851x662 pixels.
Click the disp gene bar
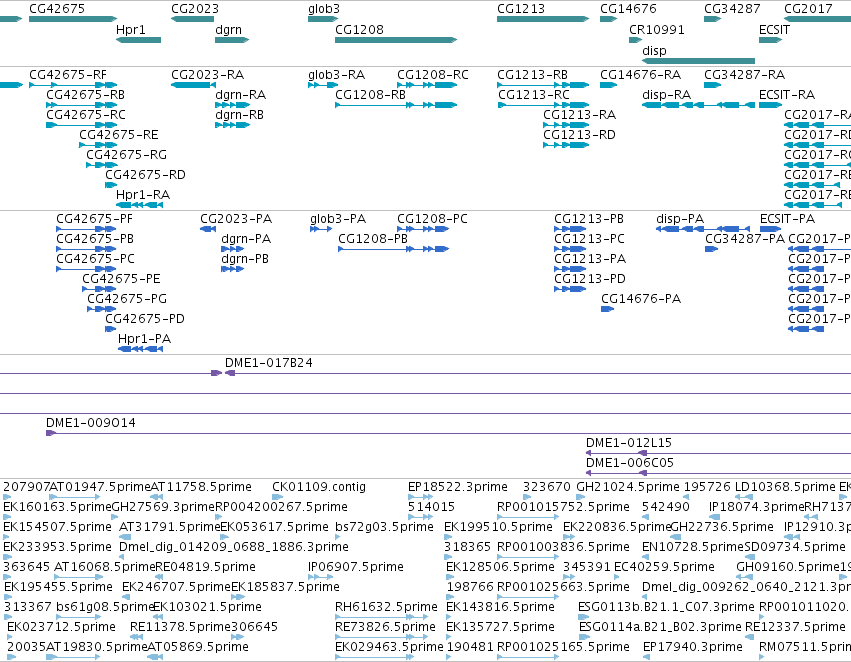[x=698, y=61]
